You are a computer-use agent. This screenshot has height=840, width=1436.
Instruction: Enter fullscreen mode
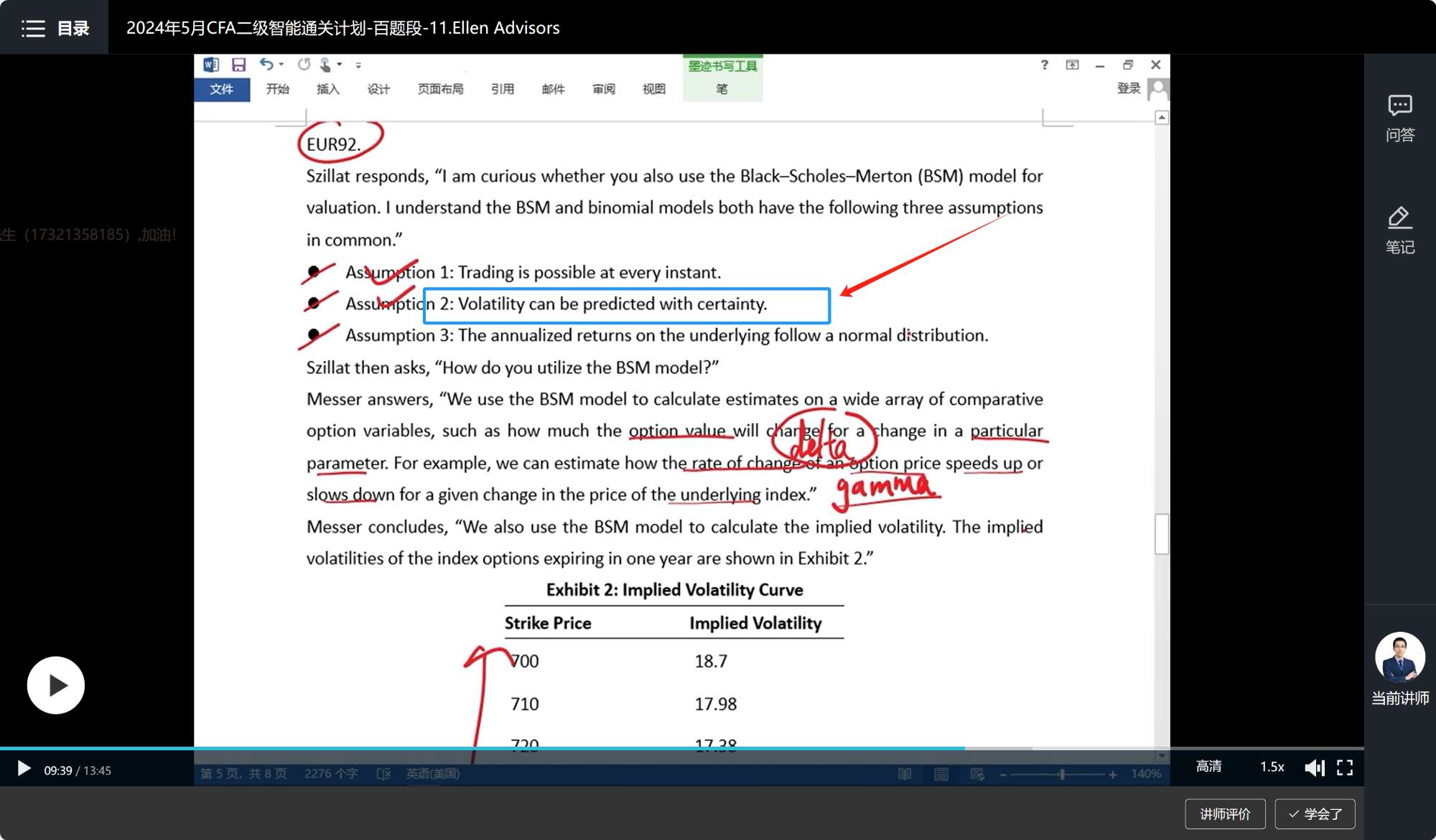pyautogui.click(x=1345, y=767)
